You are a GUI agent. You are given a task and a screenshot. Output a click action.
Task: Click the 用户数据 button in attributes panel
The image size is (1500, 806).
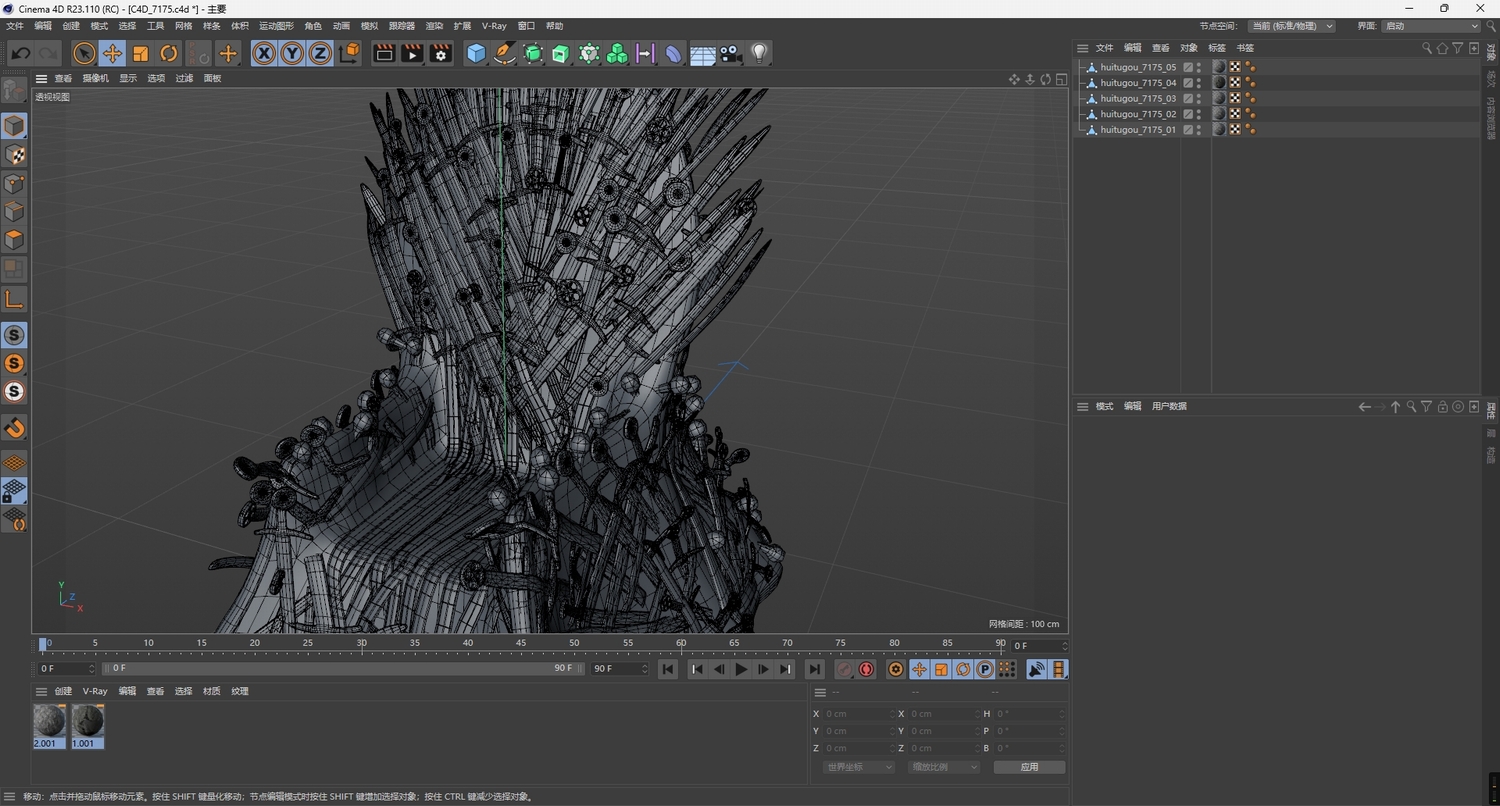click(x=1168, y=406)
